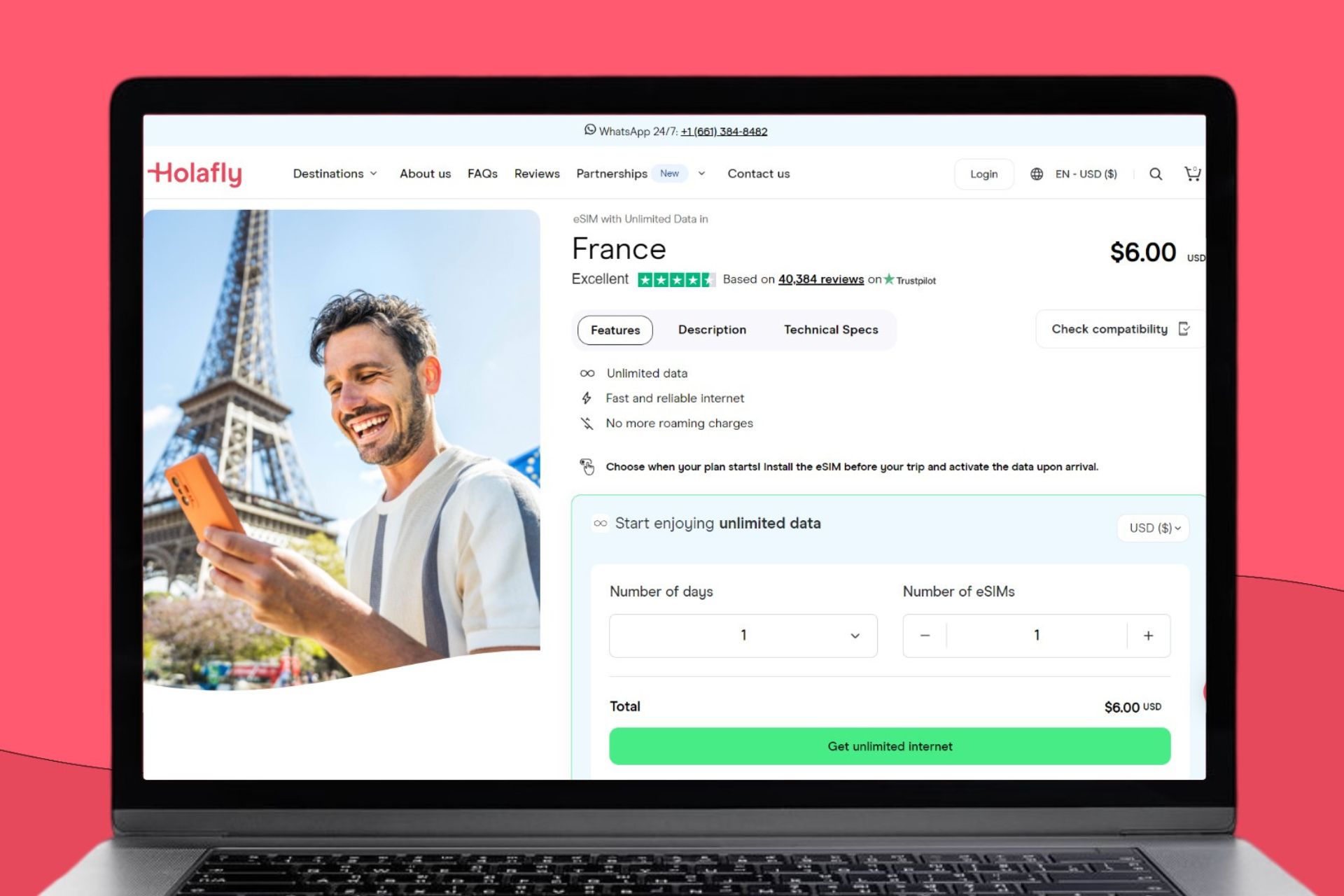The height and width of the screenshot is (896, 1344).
Task: Click the Technical Specs tab
Action: [830, 329]
